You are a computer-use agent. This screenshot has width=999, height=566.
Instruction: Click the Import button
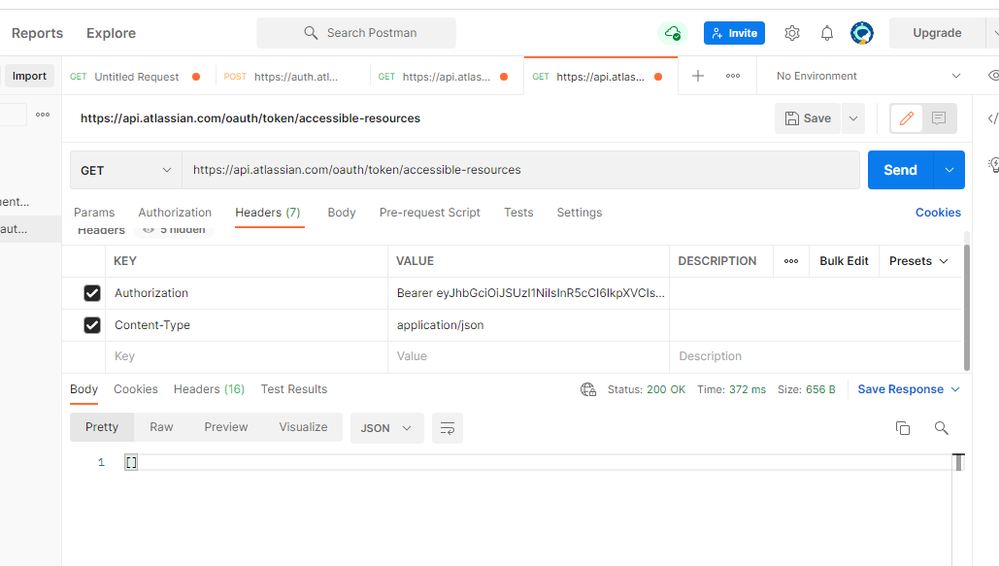[29, 76]
